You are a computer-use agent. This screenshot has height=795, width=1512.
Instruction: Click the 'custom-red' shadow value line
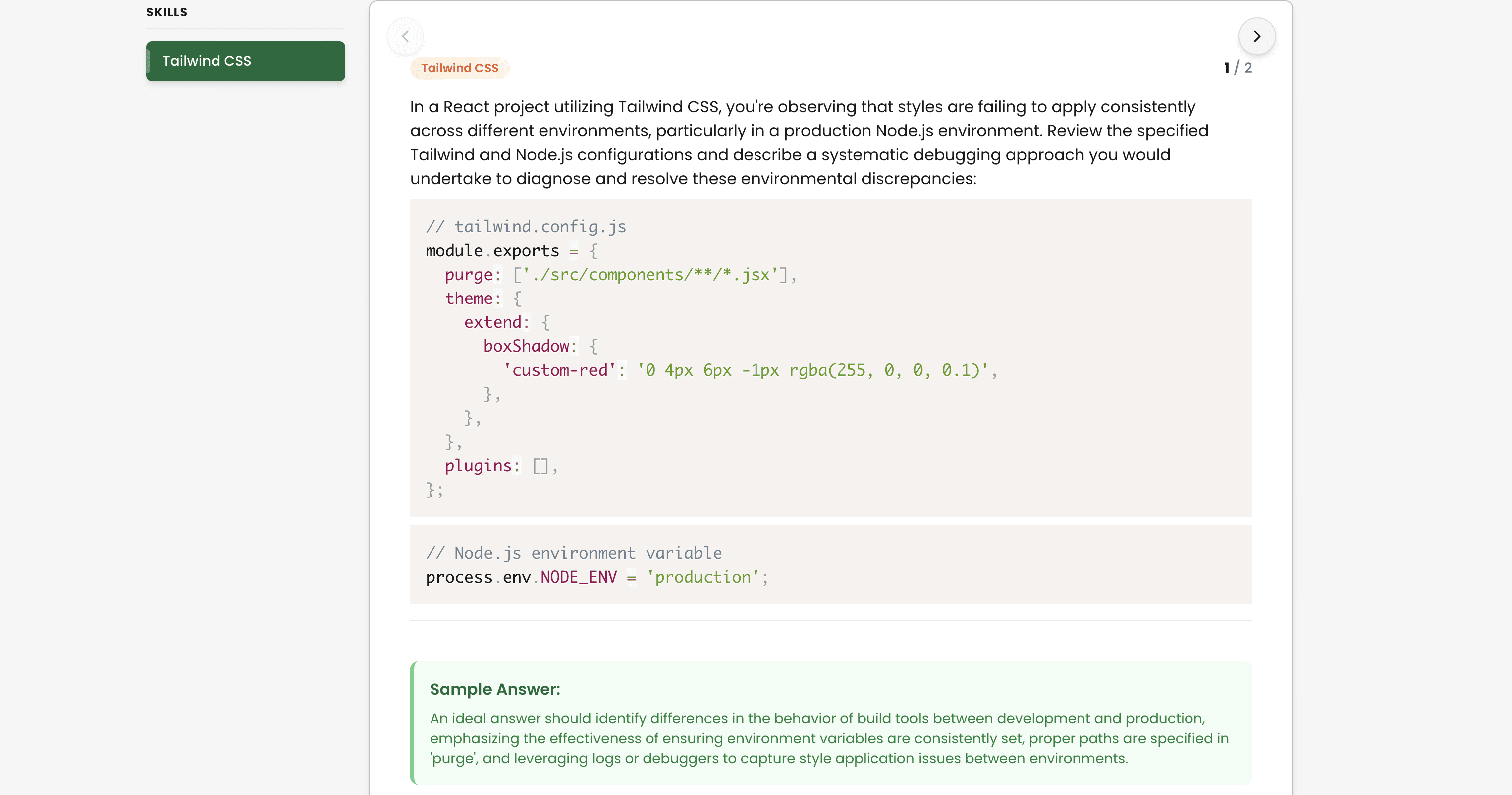[x=750, y=370]
